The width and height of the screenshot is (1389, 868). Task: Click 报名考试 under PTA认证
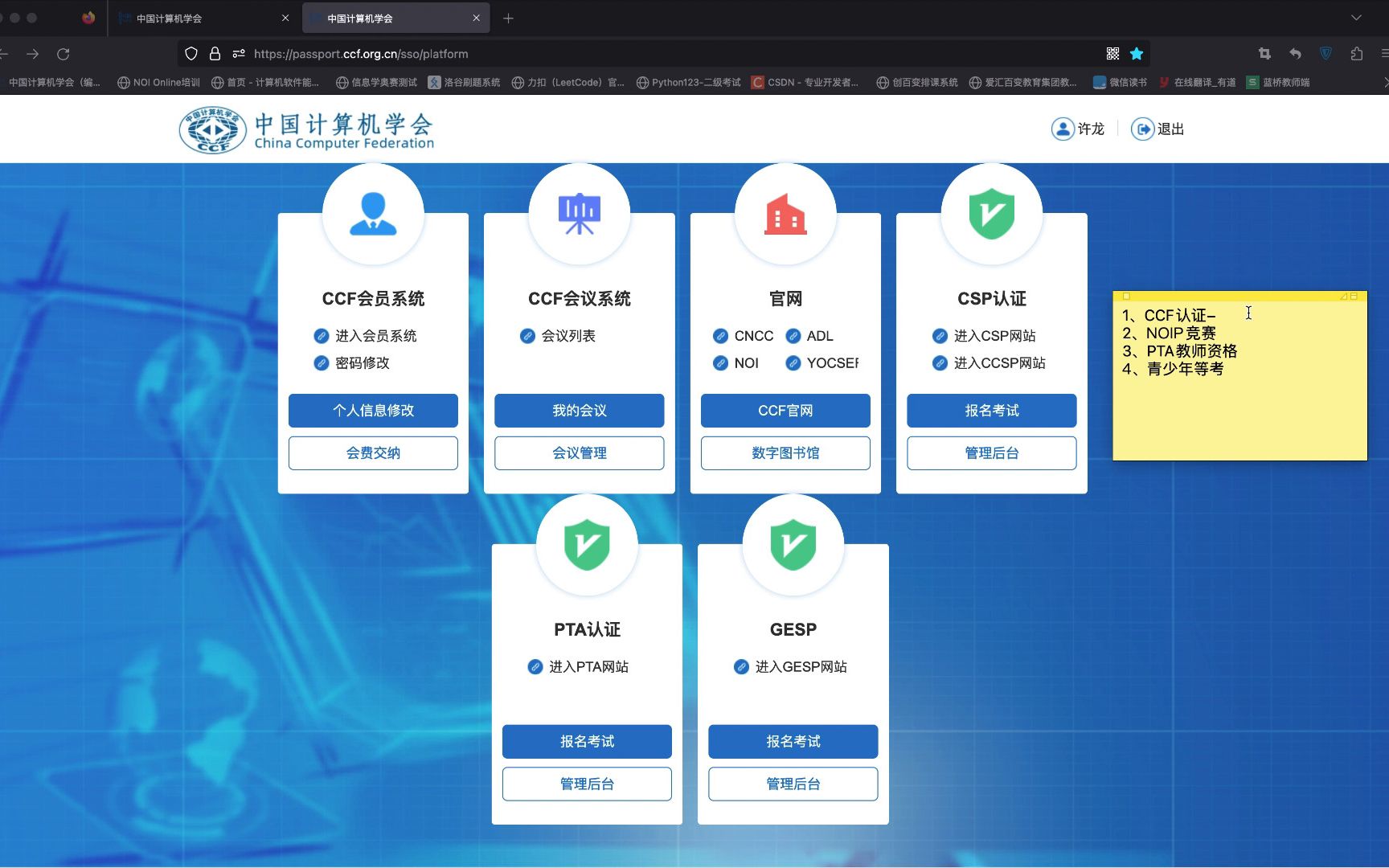[x=587, y=742]
